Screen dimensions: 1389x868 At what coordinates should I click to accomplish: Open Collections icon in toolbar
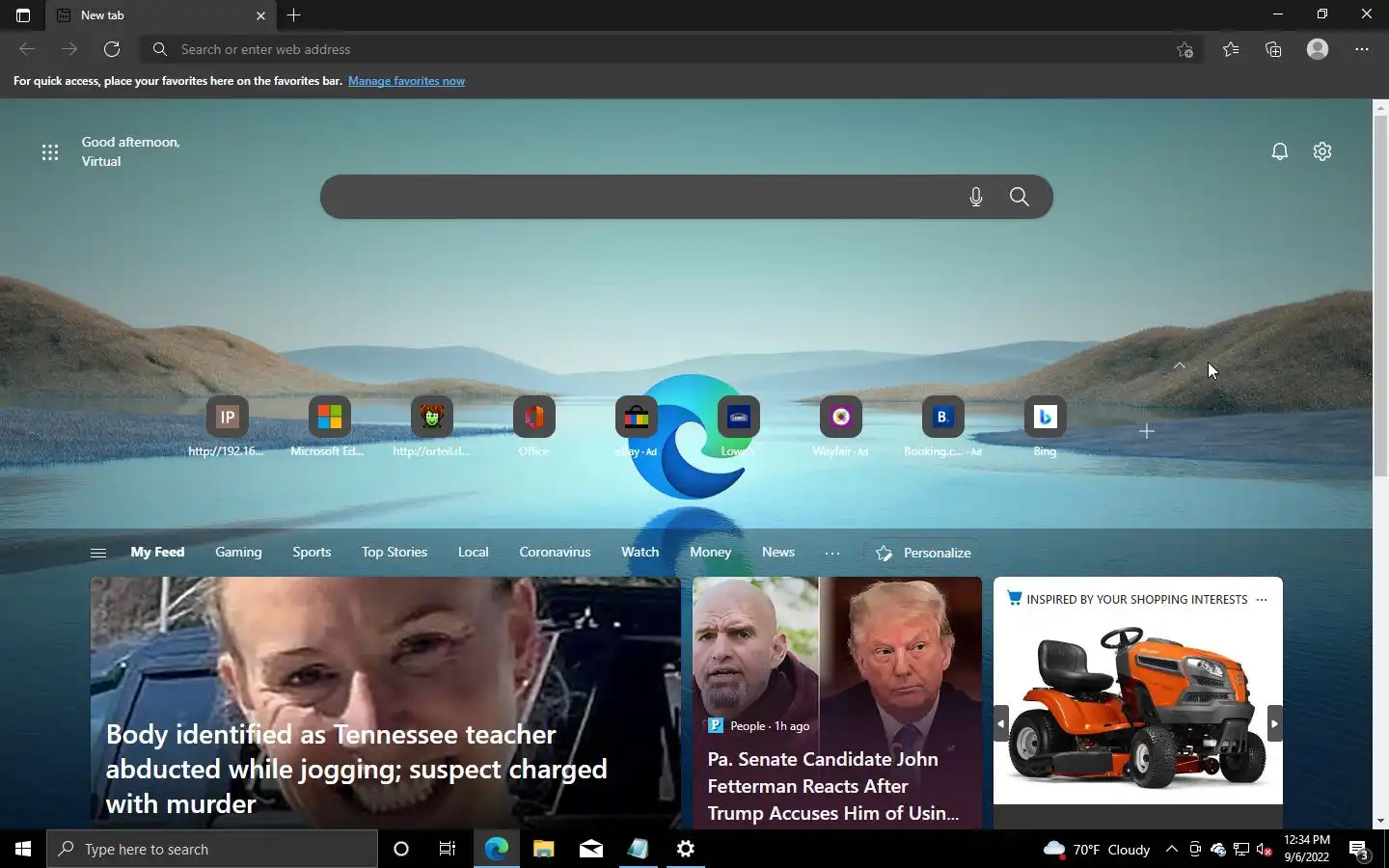point(1273,49)
